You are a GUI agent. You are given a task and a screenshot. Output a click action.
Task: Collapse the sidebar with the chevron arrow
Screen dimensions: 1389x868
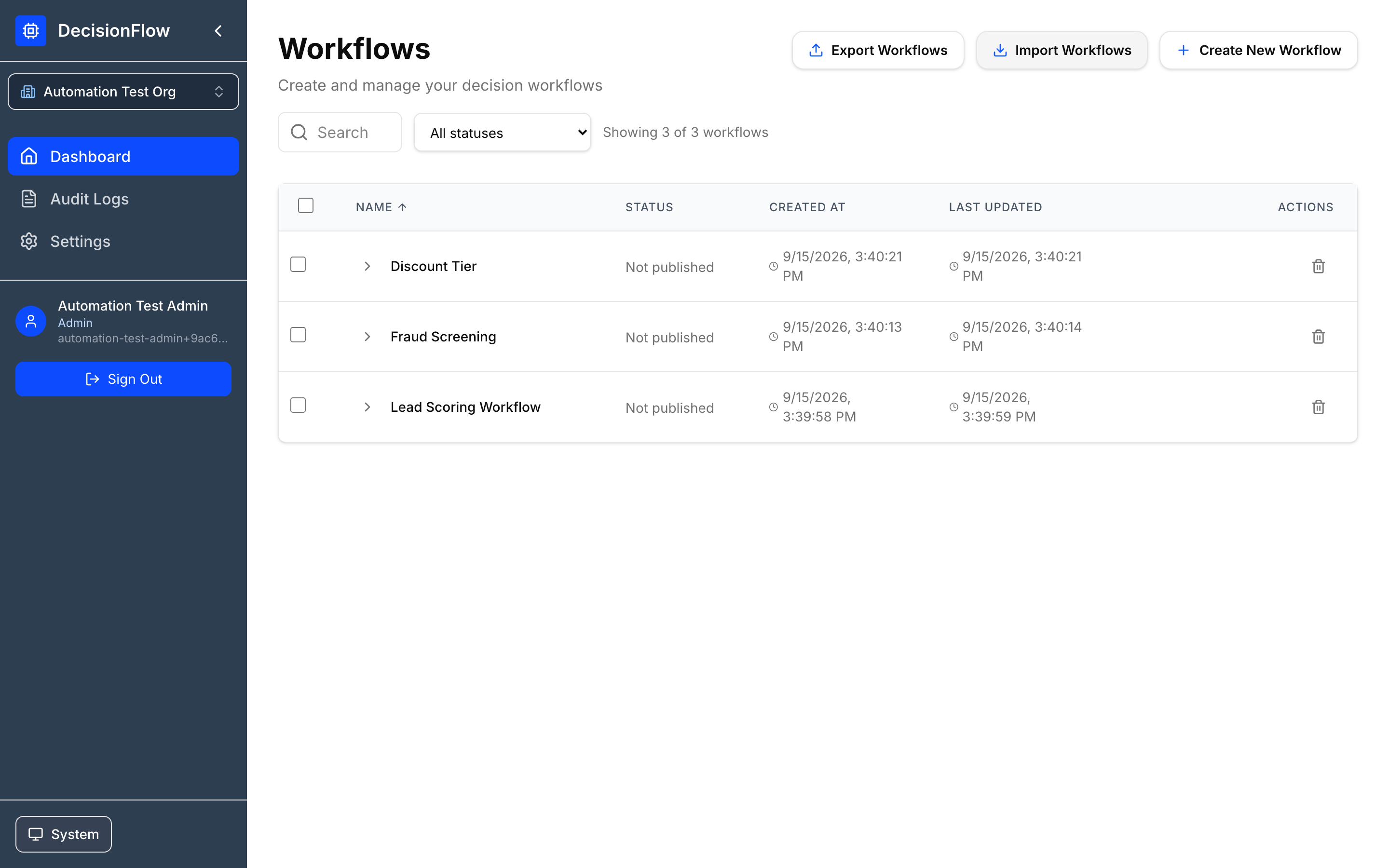click(x=218, y=31)
